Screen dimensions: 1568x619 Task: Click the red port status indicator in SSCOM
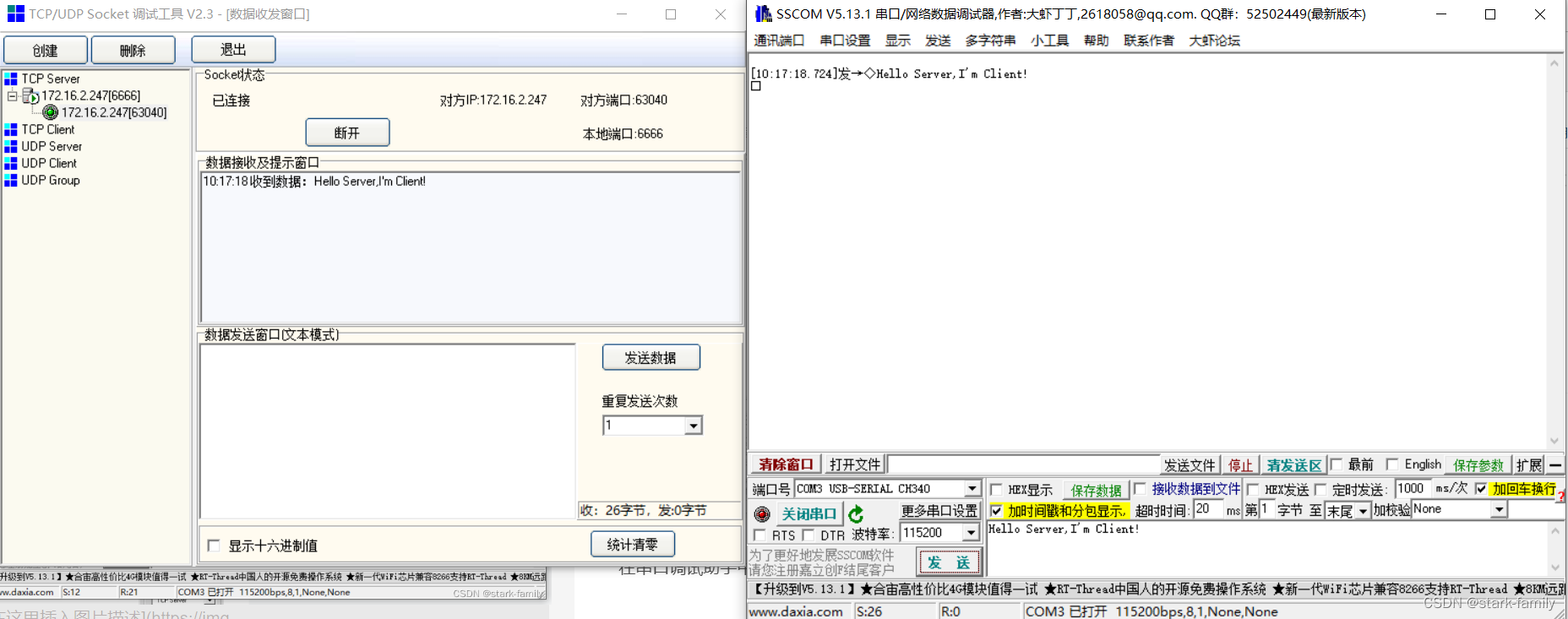(x=762, y=513)
